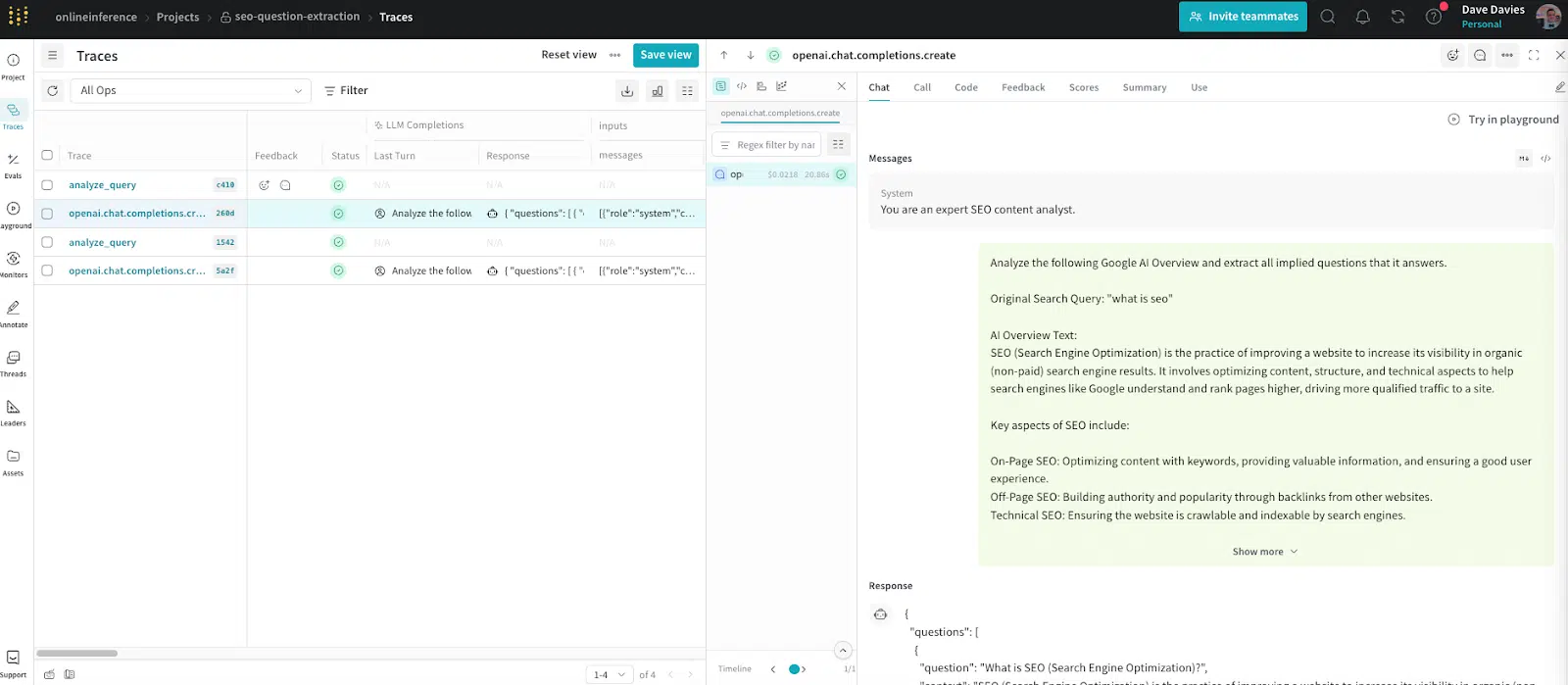Expand the trace panel to fullscreen

click(x=1534, y=56)
